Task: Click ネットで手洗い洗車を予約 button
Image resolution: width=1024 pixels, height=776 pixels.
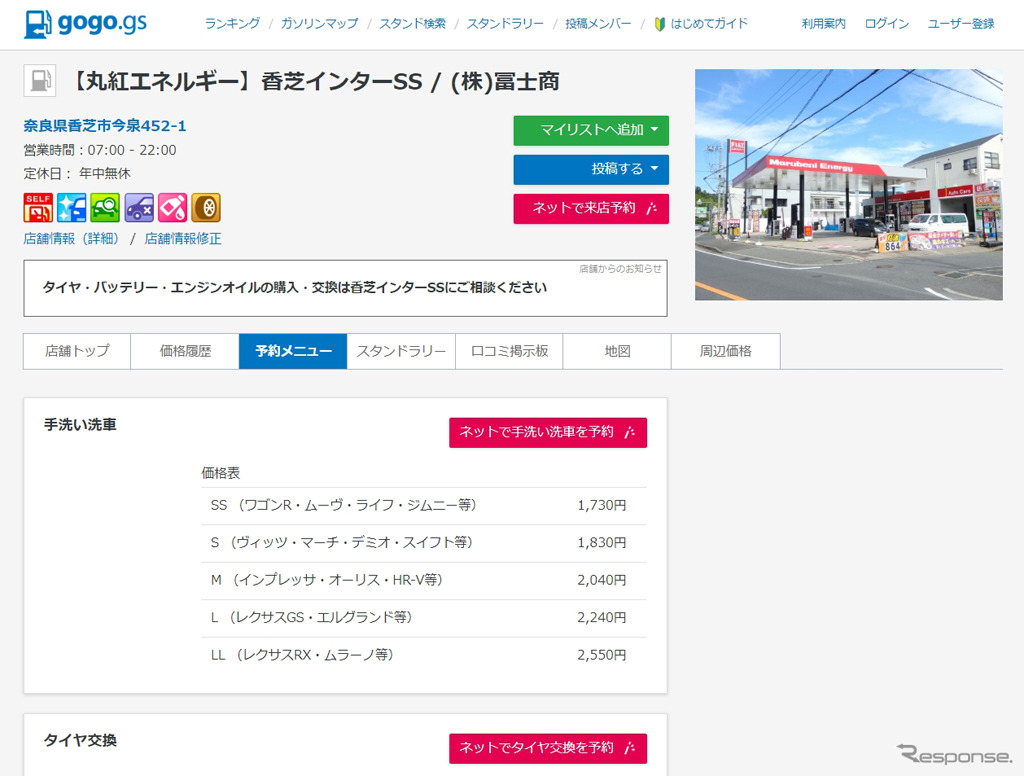Action: pyautogui.click(x=547, y=432)
